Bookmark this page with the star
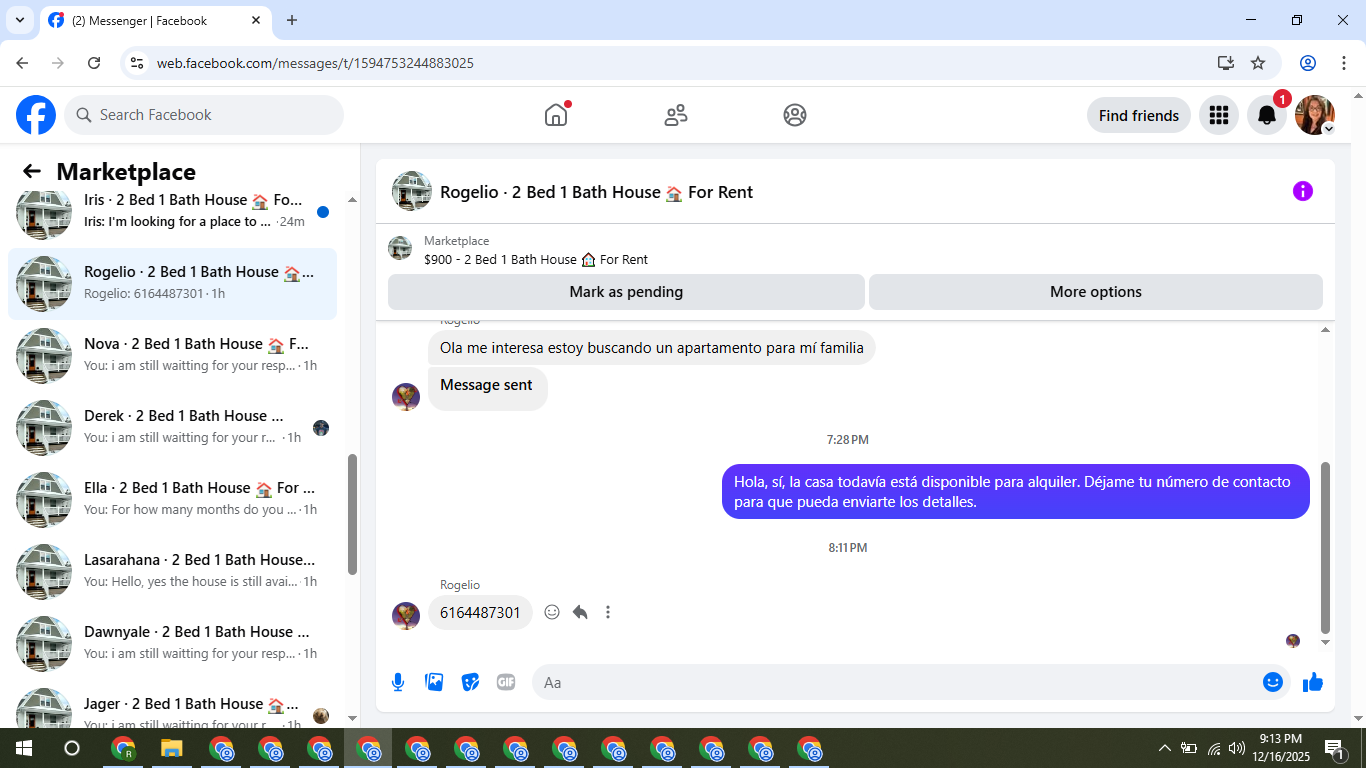 pyautogui.click(x=1258, y=63)
